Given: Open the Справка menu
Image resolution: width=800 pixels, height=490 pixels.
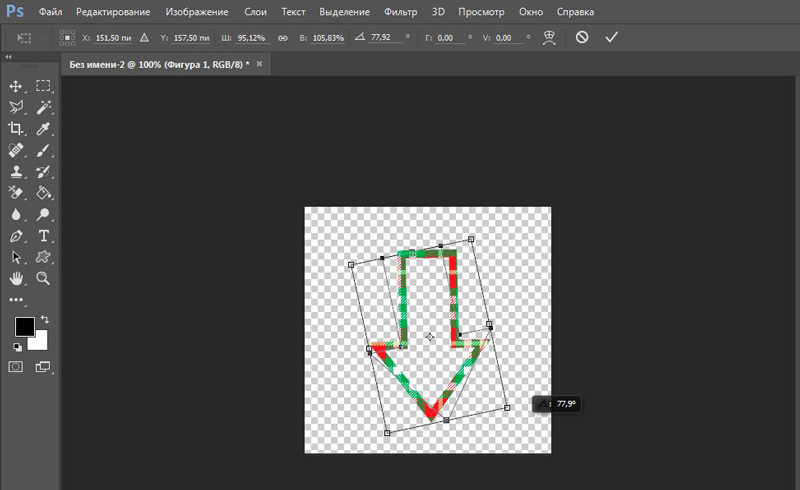Looking at the screenshot, I should click(575, 12).
